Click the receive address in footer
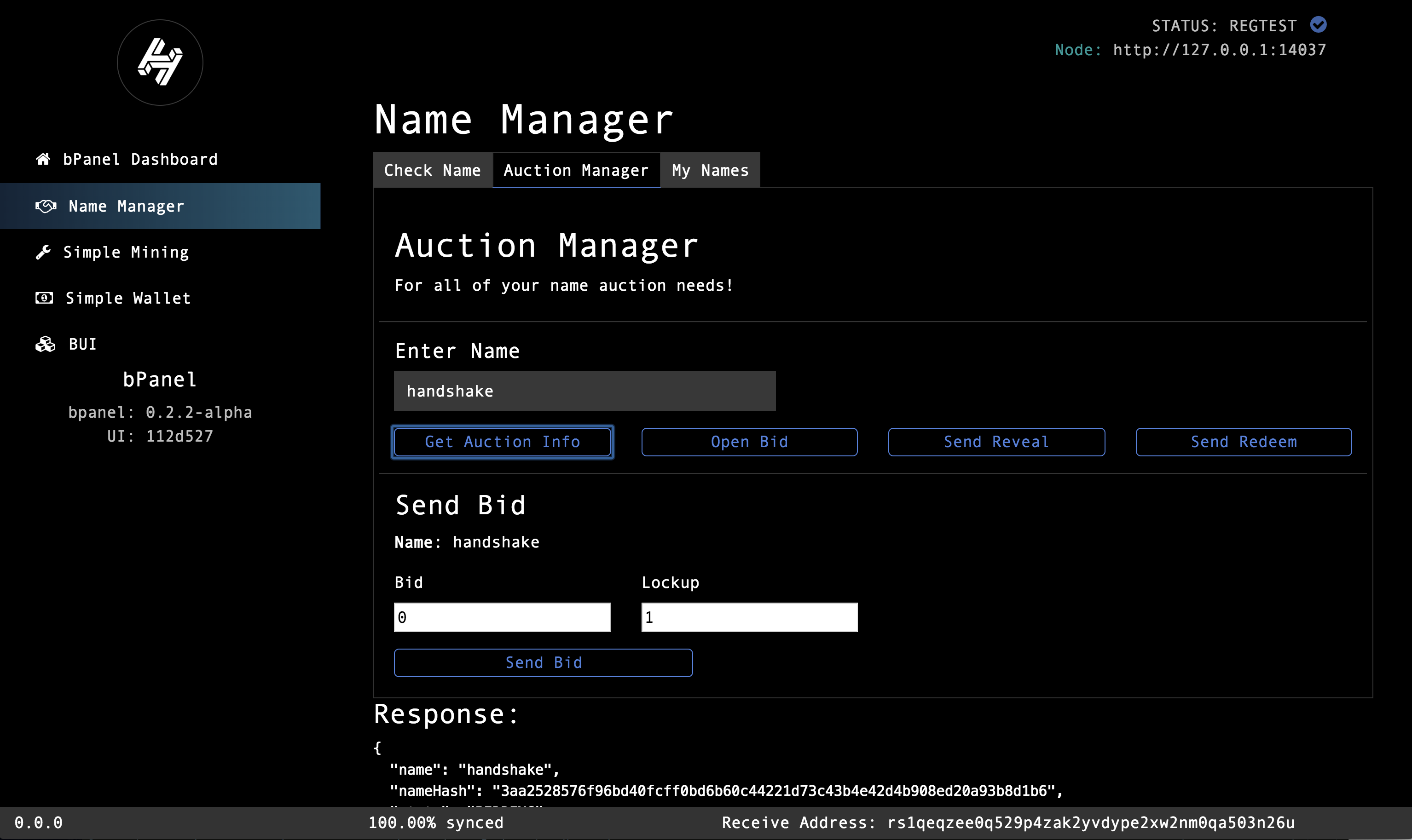 coord(1090,823)
